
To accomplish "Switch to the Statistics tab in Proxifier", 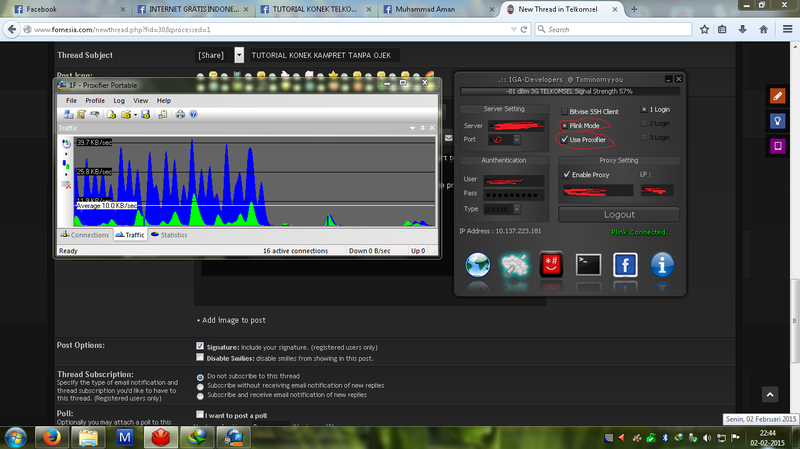I will (169, 235).
